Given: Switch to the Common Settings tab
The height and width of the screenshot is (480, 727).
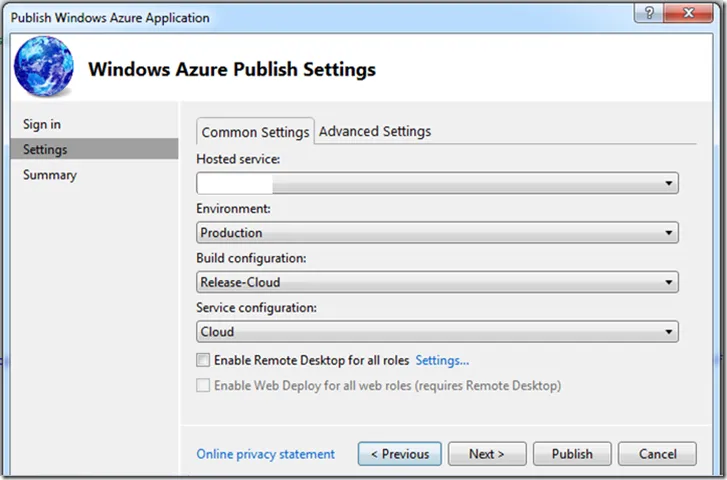Looking at the screenshot, I should click(255, 132).
